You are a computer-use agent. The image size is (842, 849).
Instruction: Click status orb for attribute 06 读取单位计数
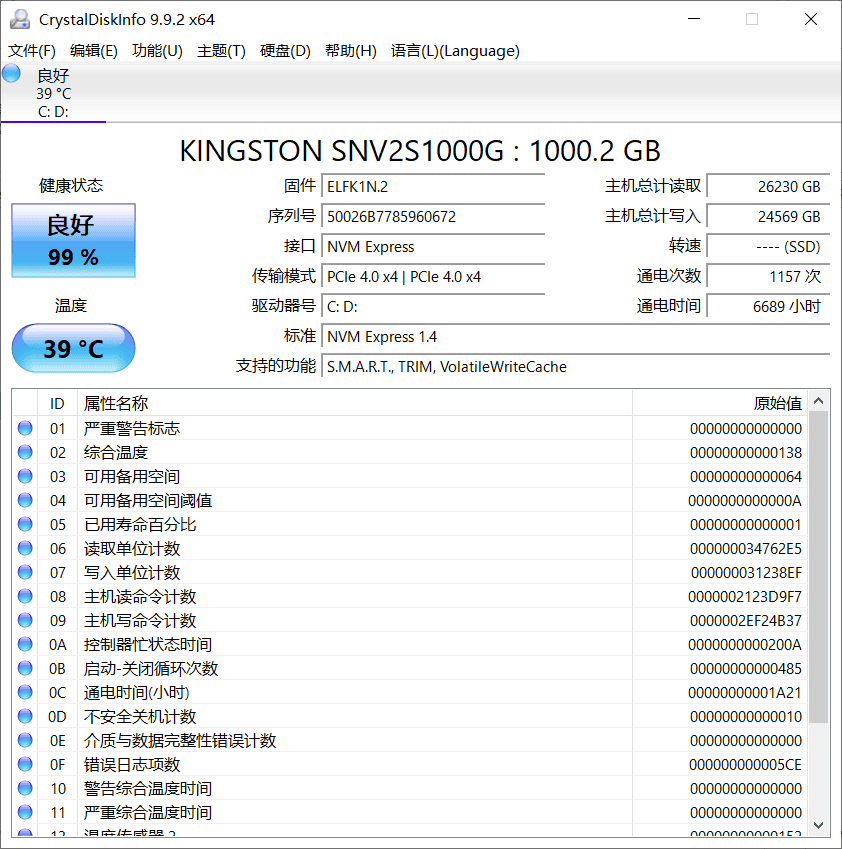coord(25,548)
